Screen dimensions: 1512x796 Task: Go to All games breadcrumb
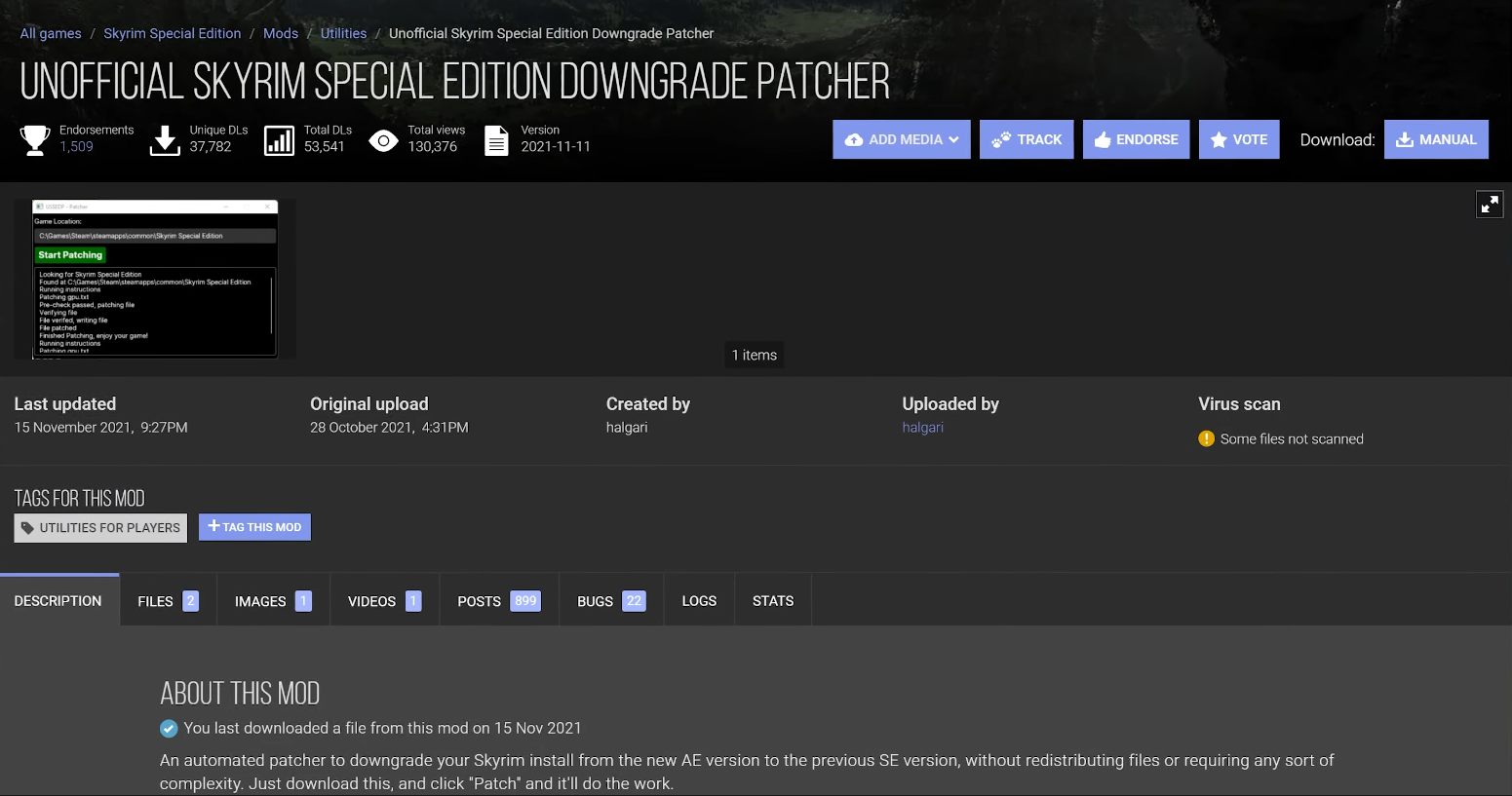51,33
